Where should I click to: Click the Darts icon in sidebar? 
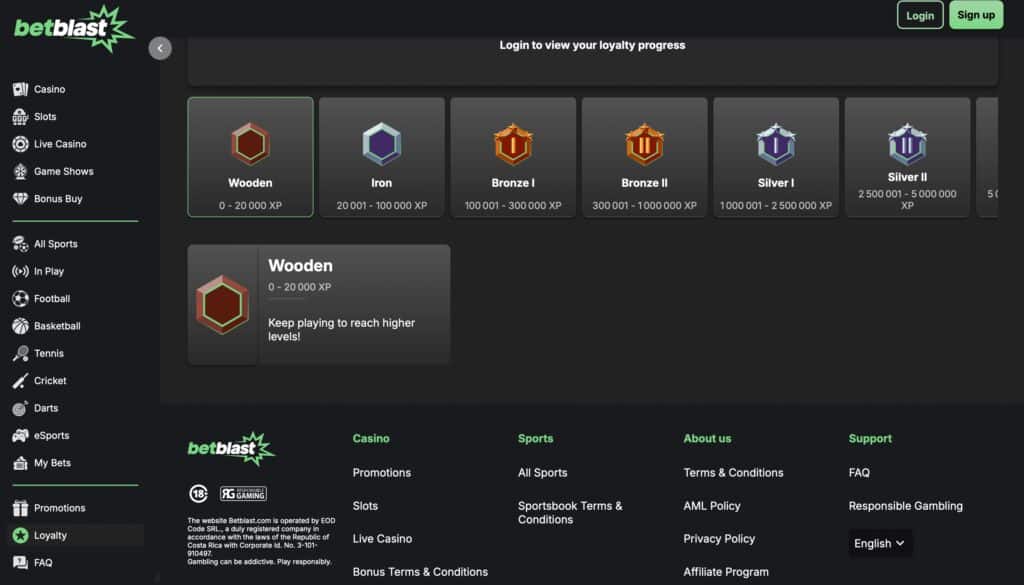[x=20, y=408]
